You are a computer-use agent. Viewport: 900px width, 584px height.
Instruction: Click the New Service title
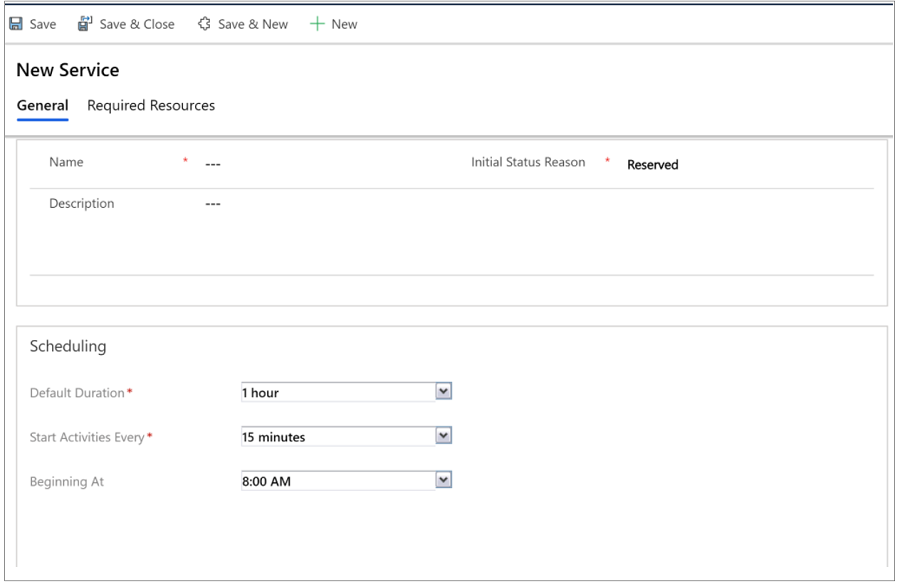(68, 70)
